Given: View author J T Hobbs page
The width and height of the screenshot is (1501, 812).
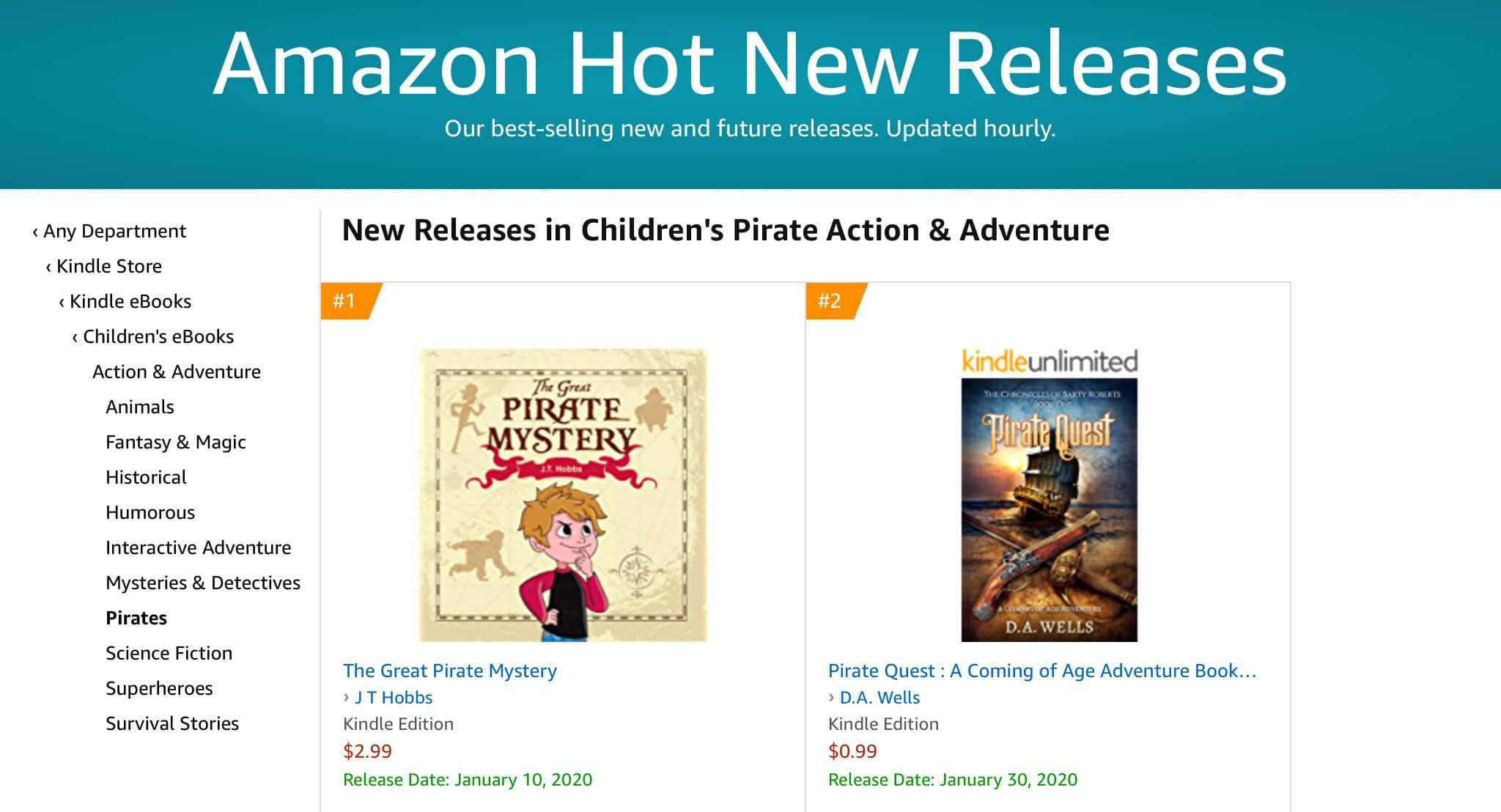Looking at the screenshot, I should (393, 698).
